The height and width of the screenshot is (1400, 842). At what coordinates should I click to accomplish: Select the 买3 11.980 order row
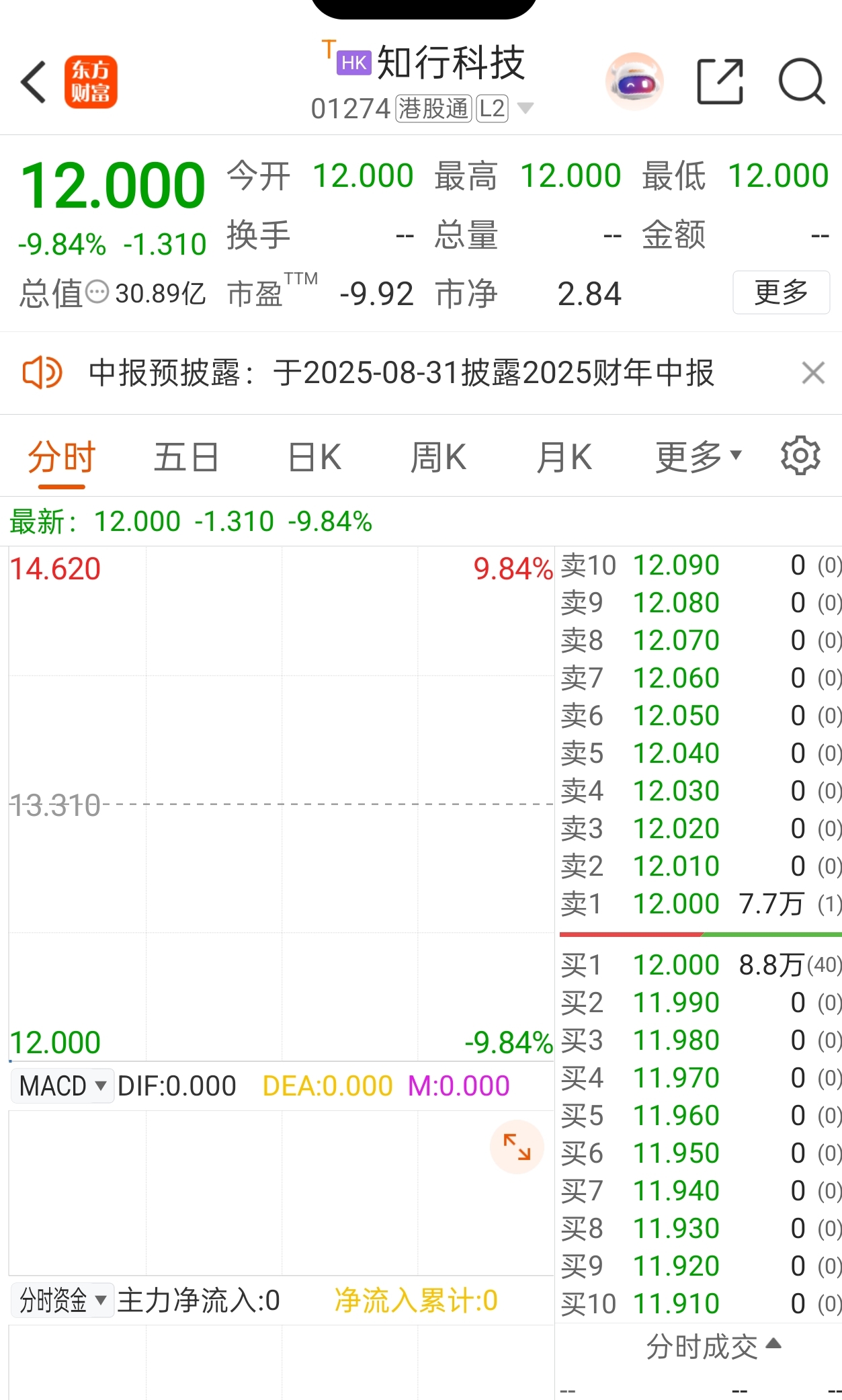click(x=701, y=1040)
